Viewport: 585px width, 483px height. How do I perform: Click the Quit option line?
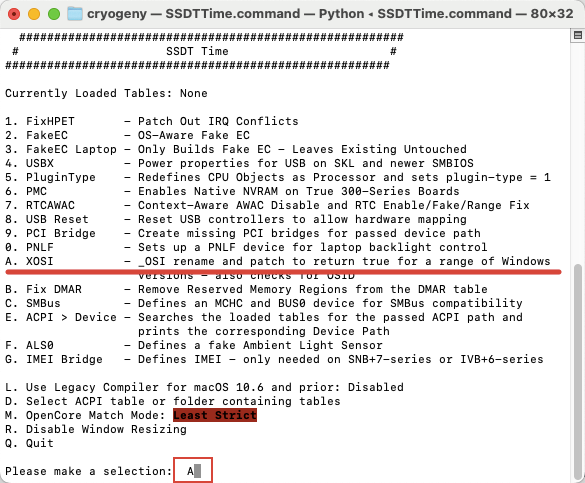[x=29, y=443]
